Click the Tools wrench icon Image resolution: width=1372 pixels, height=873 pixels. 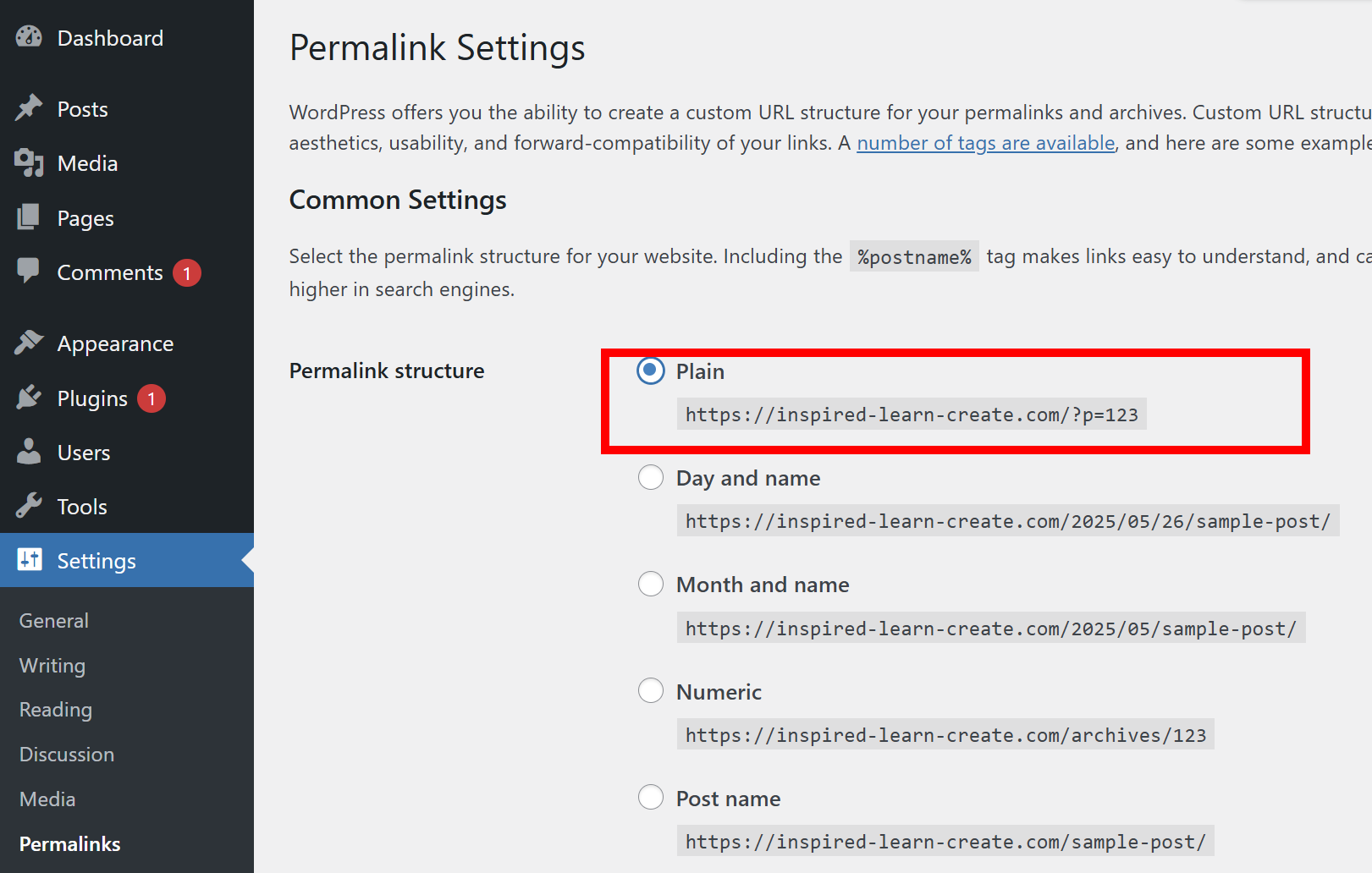[x=29, y=506]
